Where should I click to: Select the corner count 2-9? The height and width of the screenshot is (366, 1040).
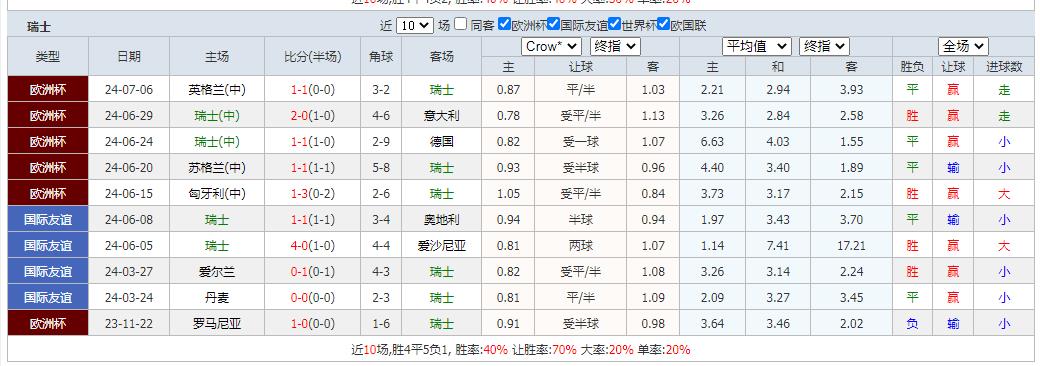(381, 141)
